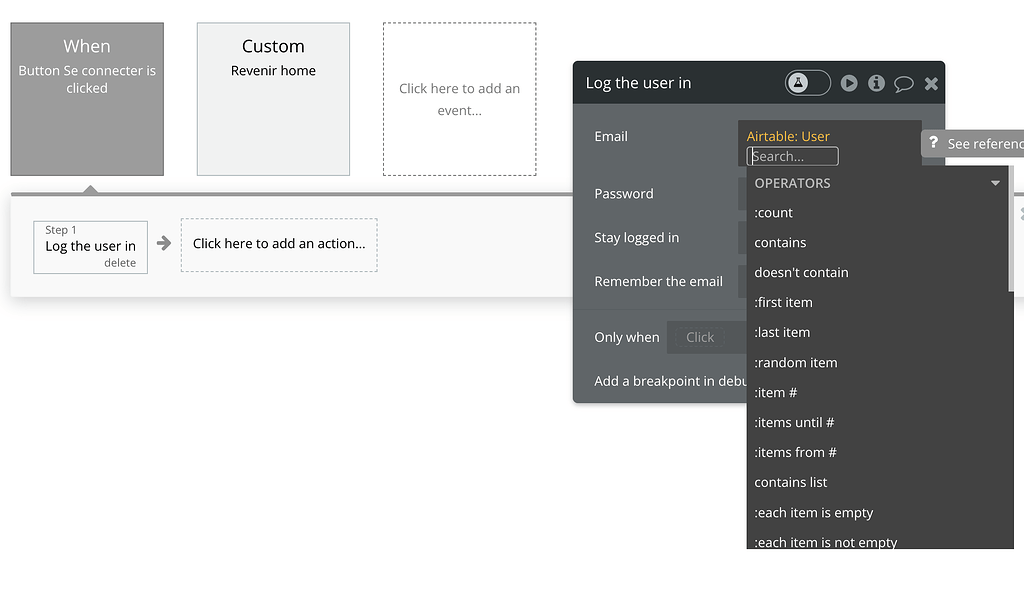The height and width of the screenshot is (594, 1024).
Task: Click the Search field in the operators panel
Action: (791, 156)
